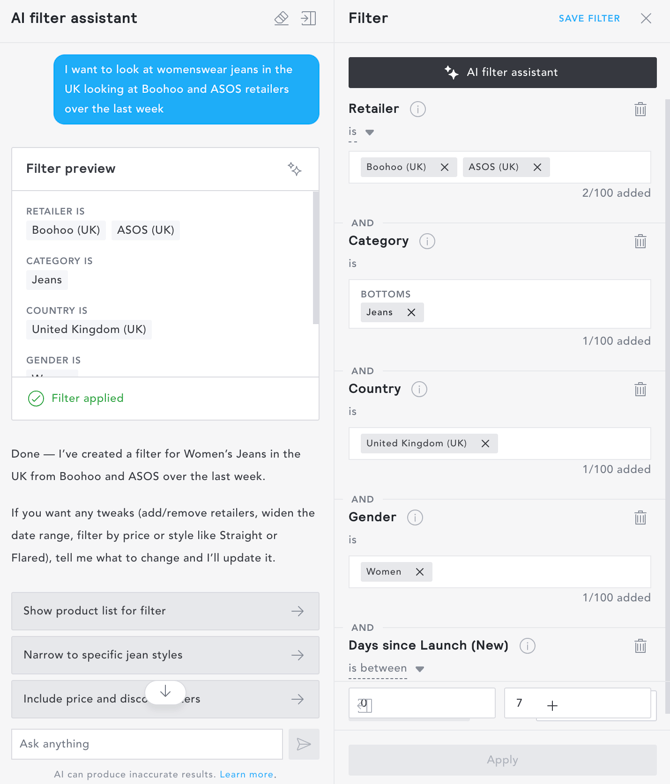Open the 'is between' operator dropdown
This screenshot has height=784, width=670.
pos(386,669)
